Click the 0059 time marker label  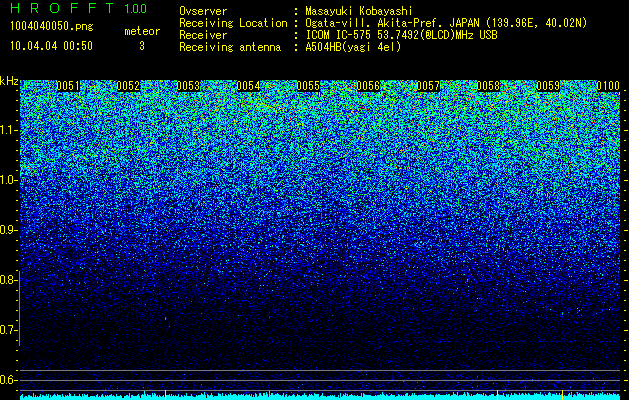(548, 86)
